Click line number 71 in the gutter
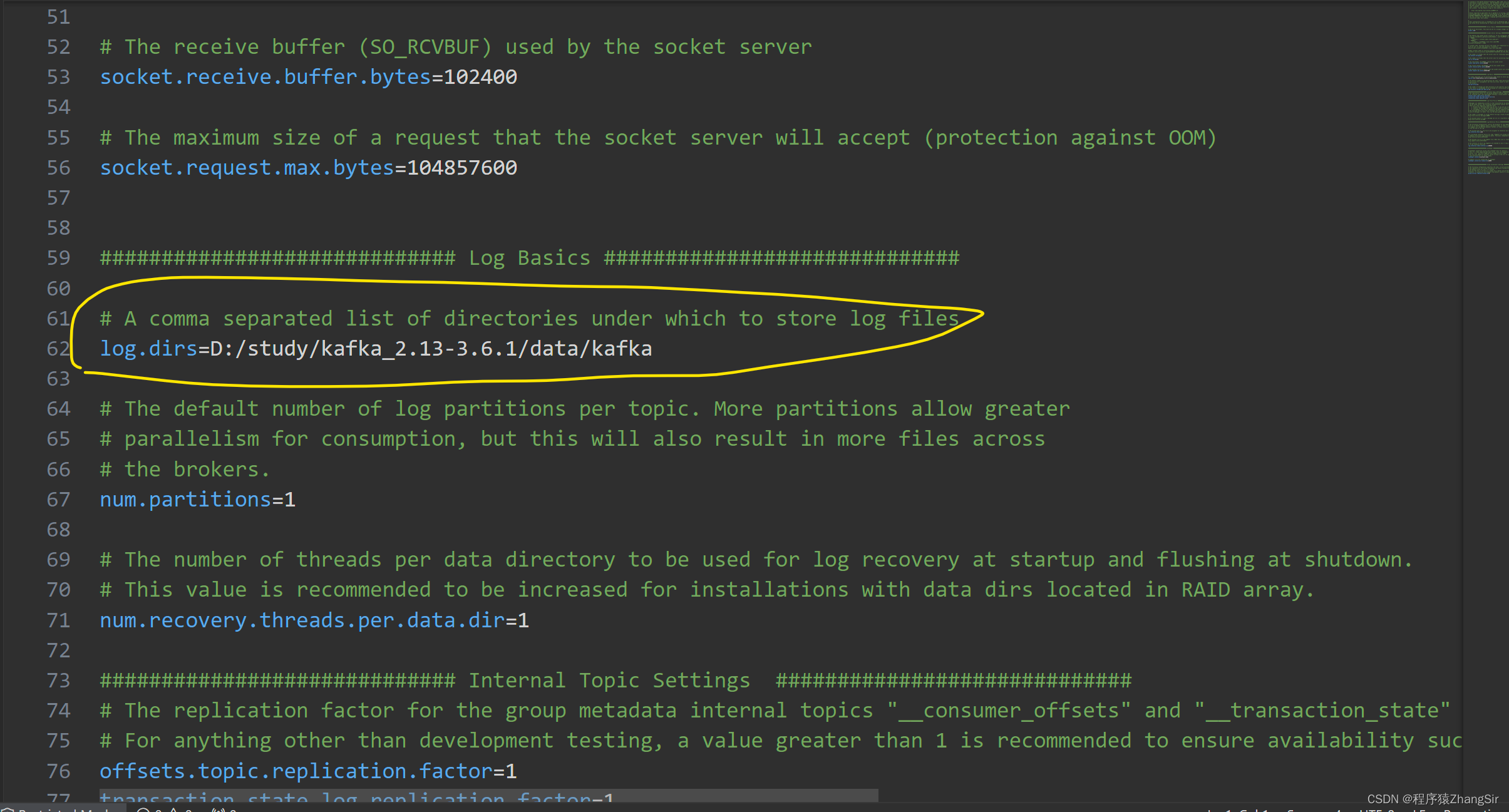 pyautogui.click(x=58, y=620)
